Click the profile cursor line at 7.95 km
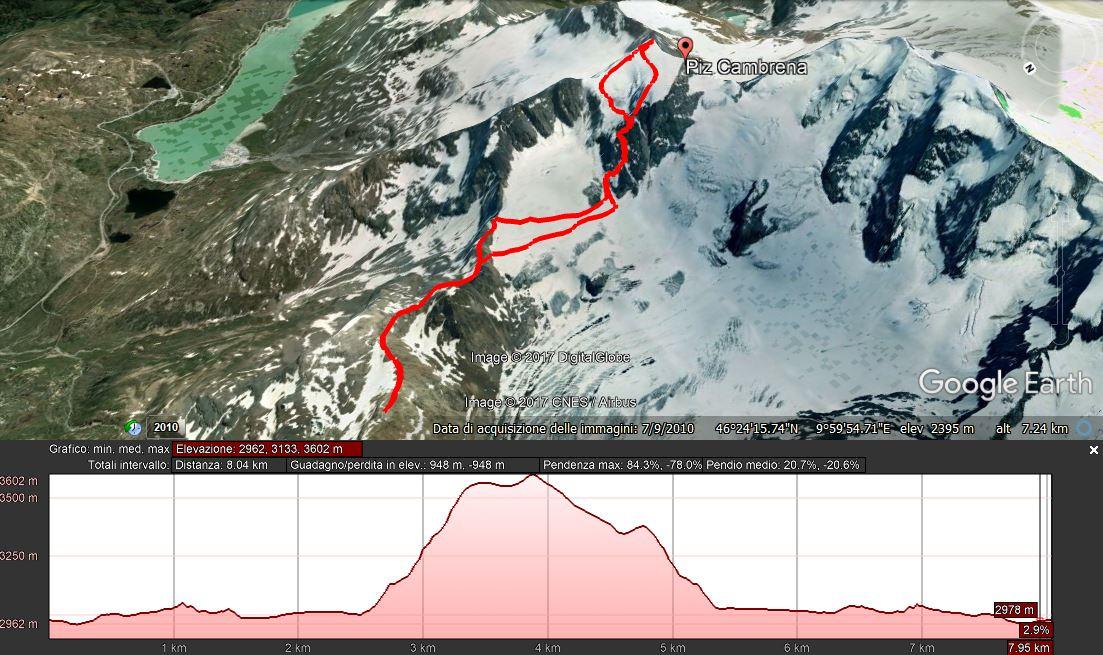Screen dimensions: 1103x655 [1041, 556]
